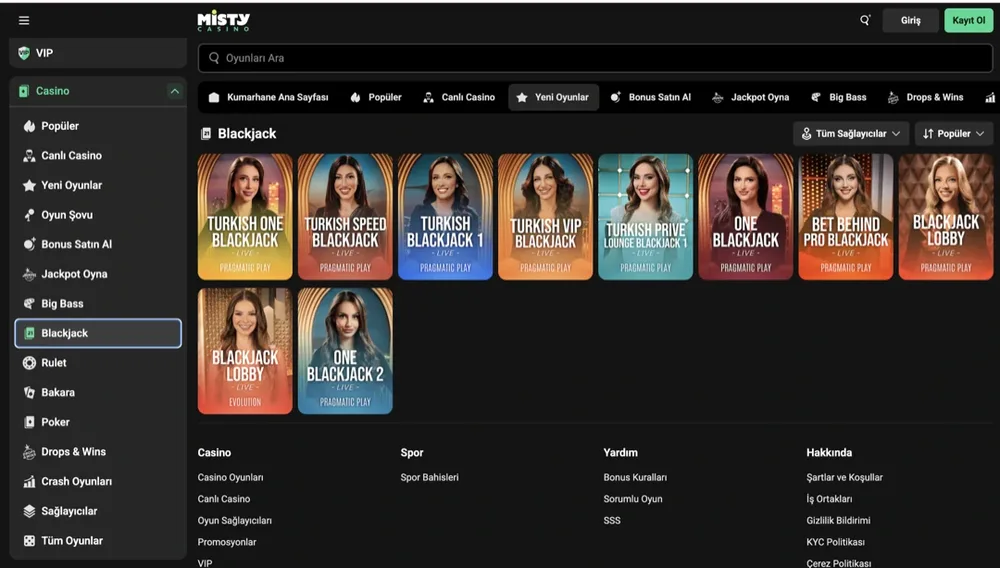Click the VIP shield icon
The height and width of the screenshot is (568, 1000).
tap(24, 53)
